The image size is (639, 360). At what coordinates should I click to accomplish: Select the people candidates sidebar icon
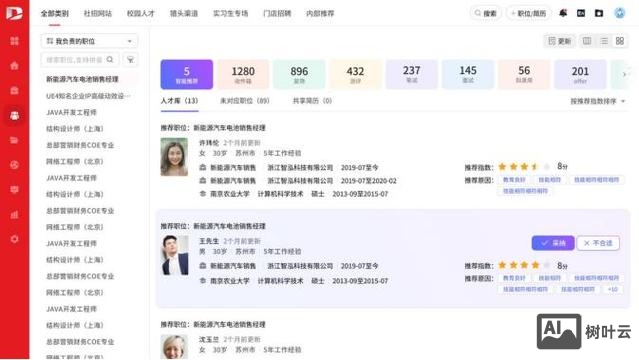pos(14,115)
